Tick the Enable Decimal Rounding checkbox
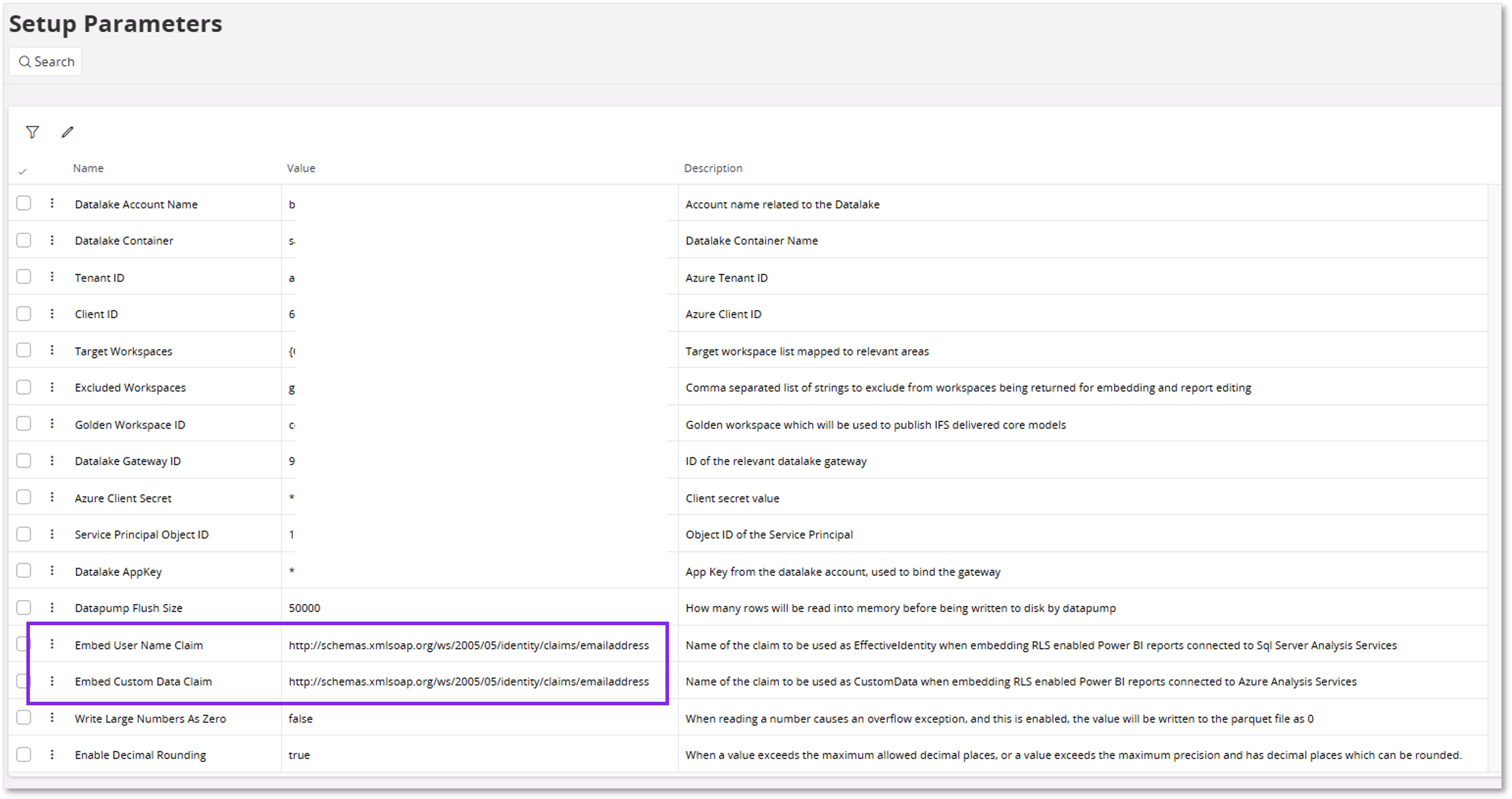Viewport: 1512px width, 799px height. click(x=24, y=754)
